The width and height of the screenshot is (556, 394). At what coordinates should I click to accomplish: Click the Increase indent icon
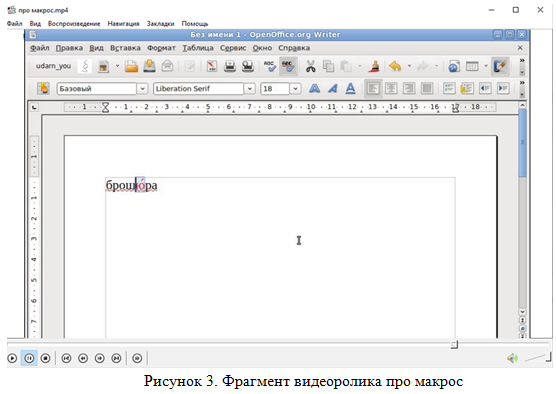tap(503, 88)
